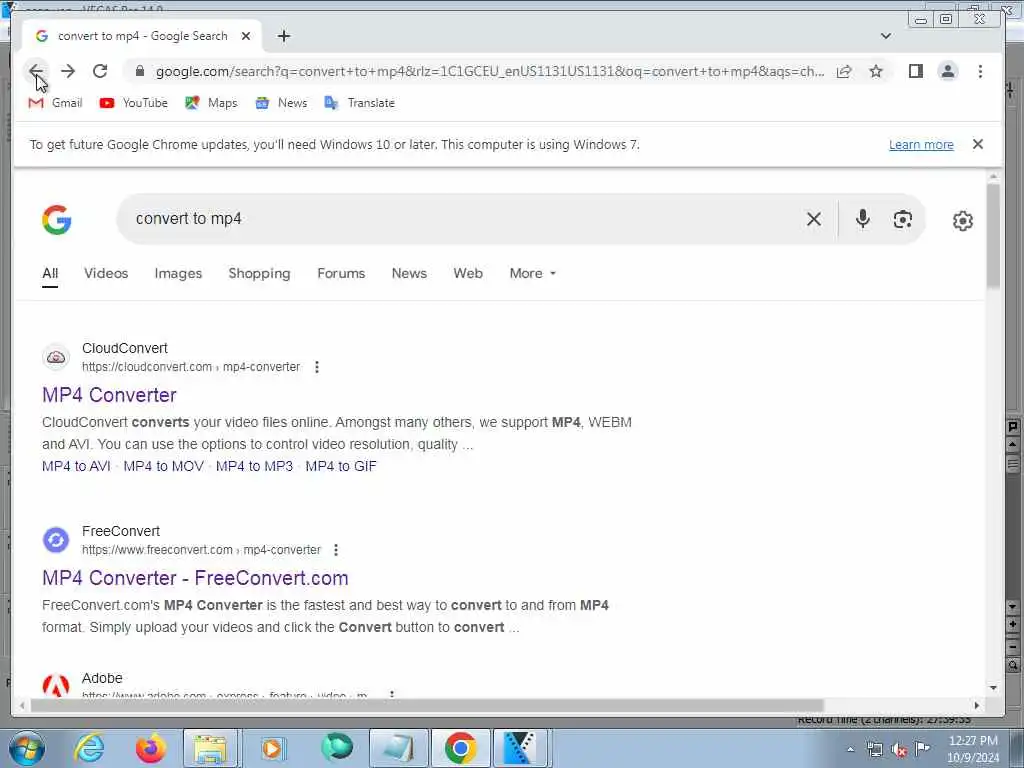Screen dimensions: 1024x768
Task: Expand the tab search dropdown chevron
Action: tap(886, 36)
